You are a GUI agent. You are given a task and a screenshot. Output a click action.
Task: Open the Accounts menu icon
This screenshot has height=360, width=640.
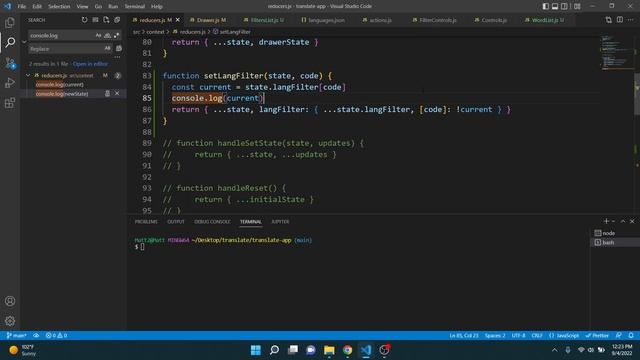[x=10, y=301]
